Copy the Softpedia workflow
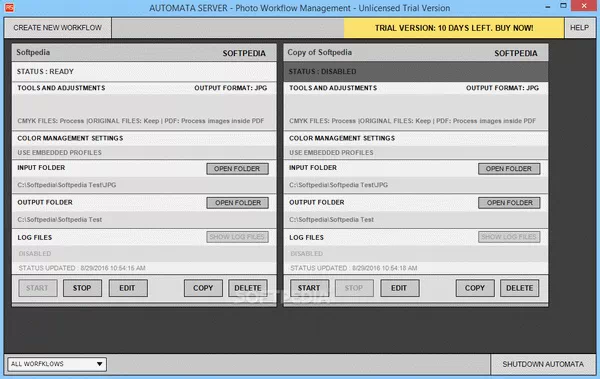Screen dimensions: 600x379 click(203, 288)
